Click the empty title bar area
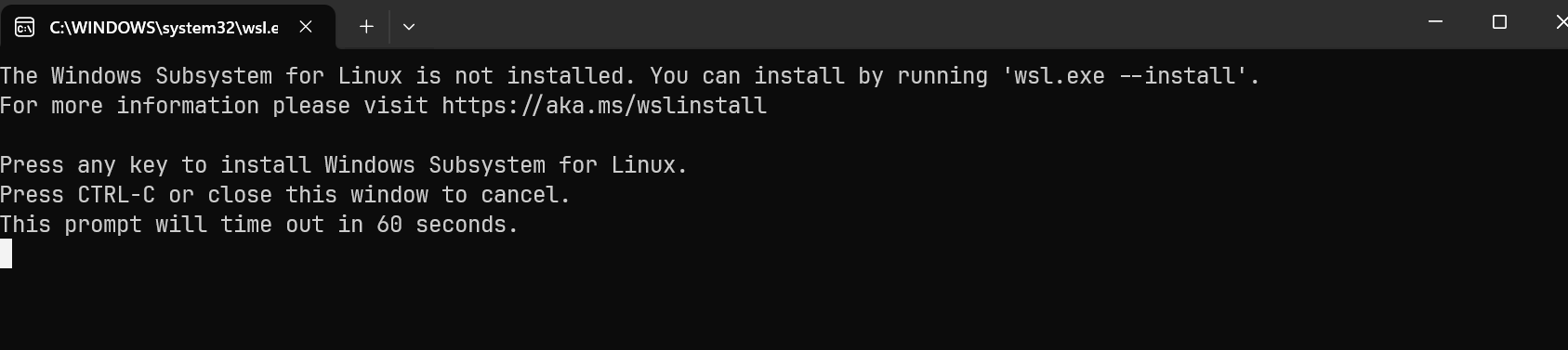The image size is (1568, 350). 911,24
